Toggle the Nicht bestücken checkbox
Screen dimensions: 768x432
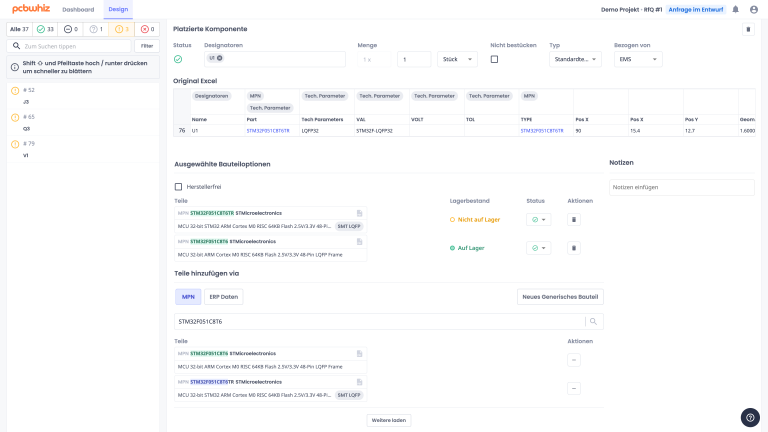(x=494, y=60)
